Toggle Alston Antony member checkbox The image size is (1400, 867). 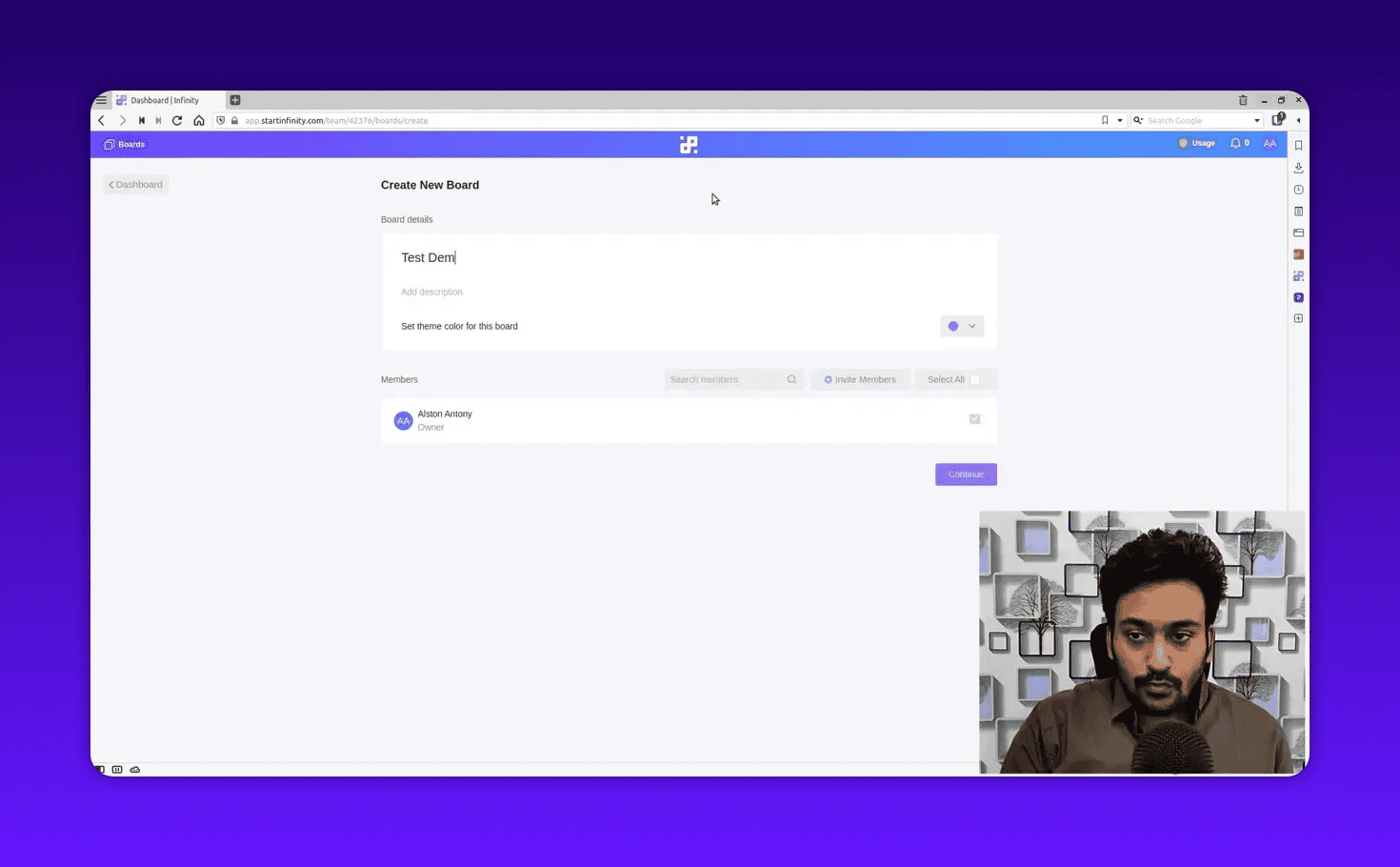click(974, 419)
